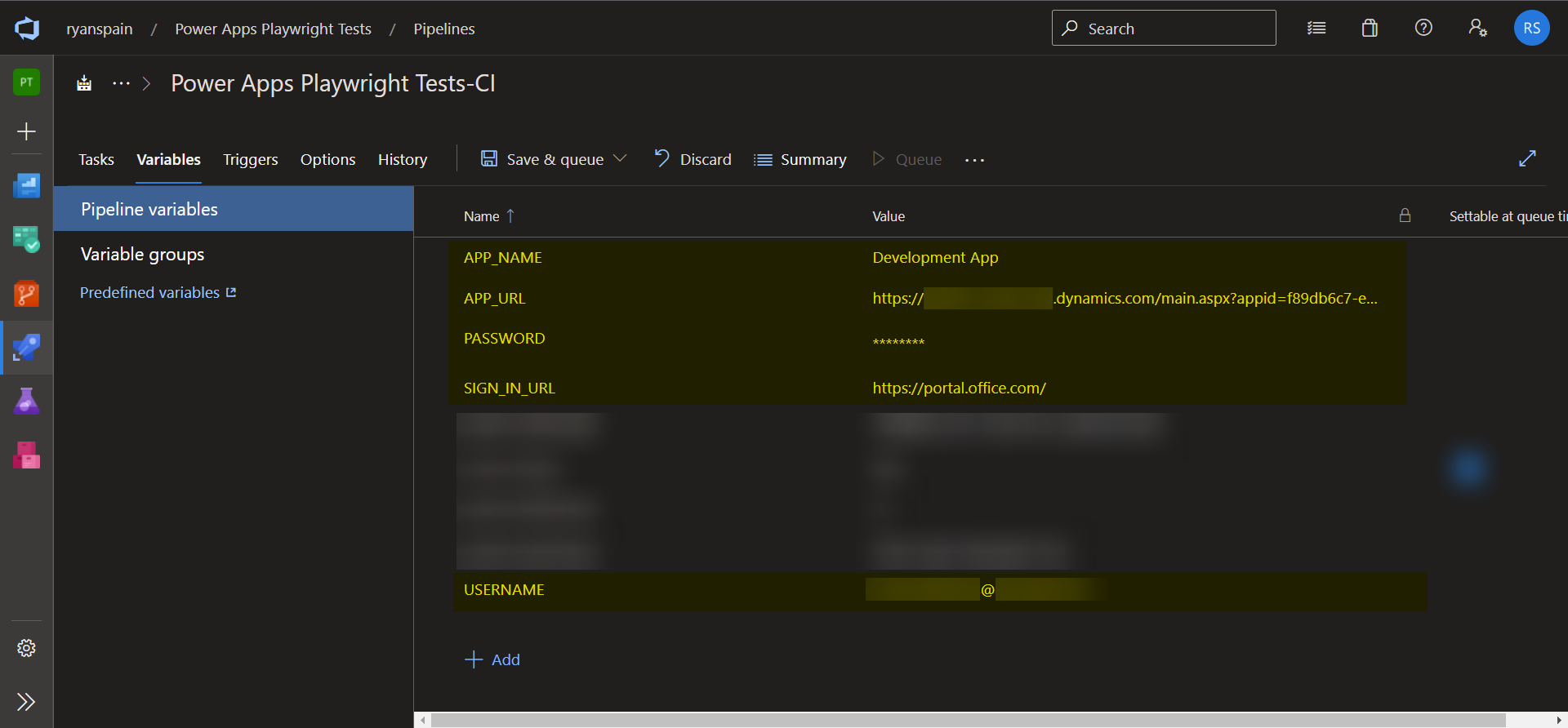Select the PASSWORD variable name

(504, 339)
